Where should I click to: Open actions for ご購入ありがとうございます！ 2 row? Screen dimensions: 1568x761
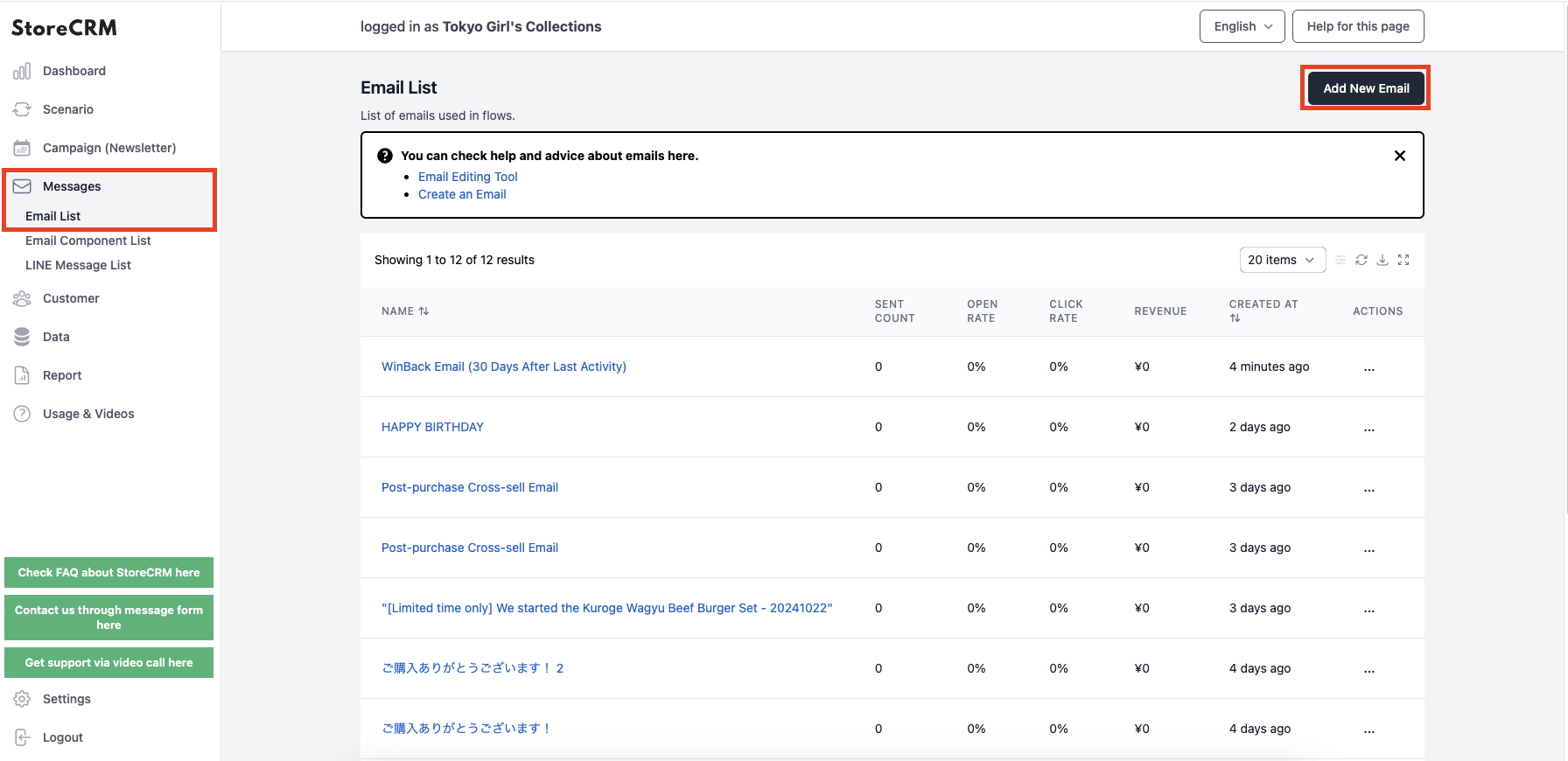(1369, 669)
